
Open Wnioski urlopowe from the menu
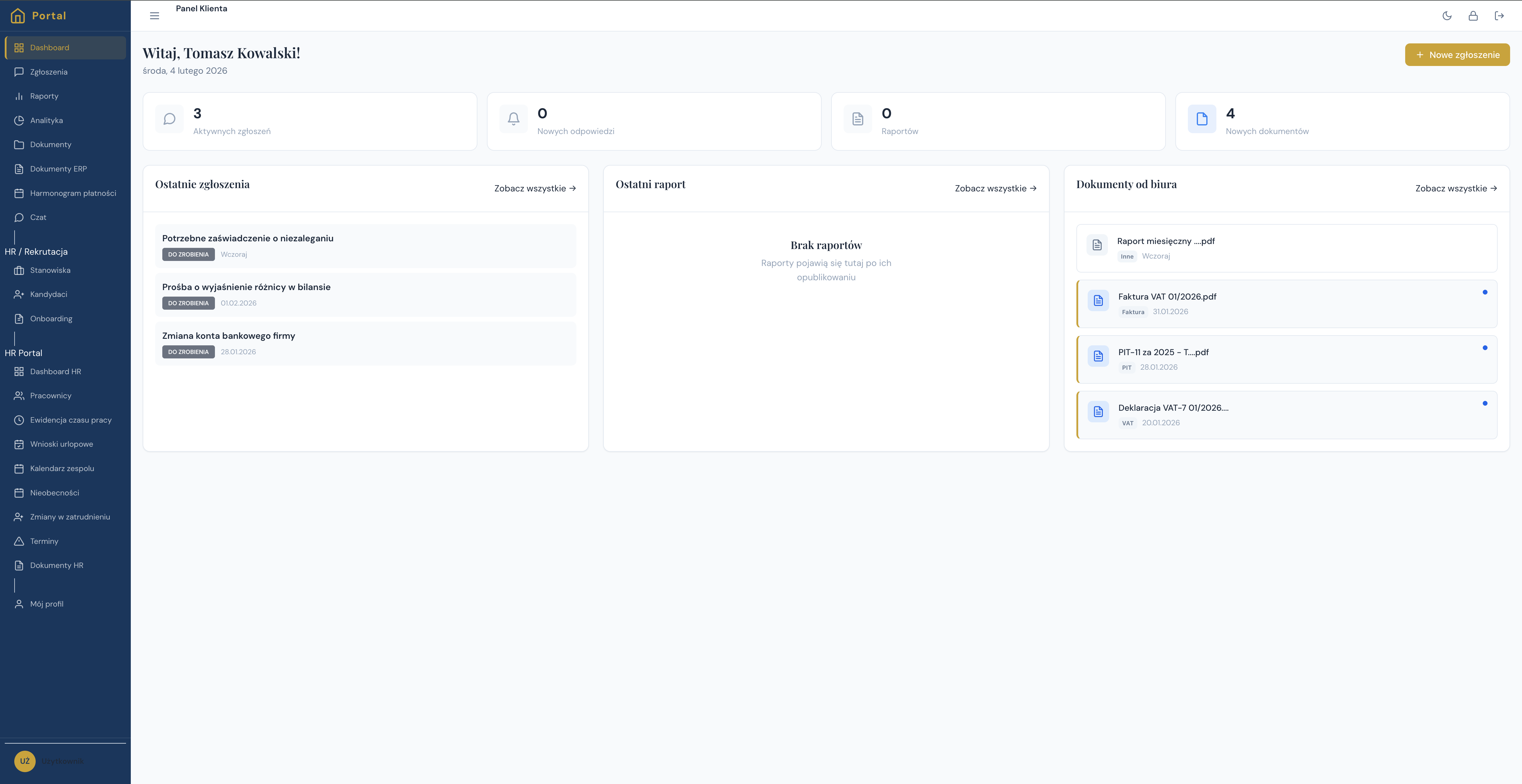click(62, 444)
